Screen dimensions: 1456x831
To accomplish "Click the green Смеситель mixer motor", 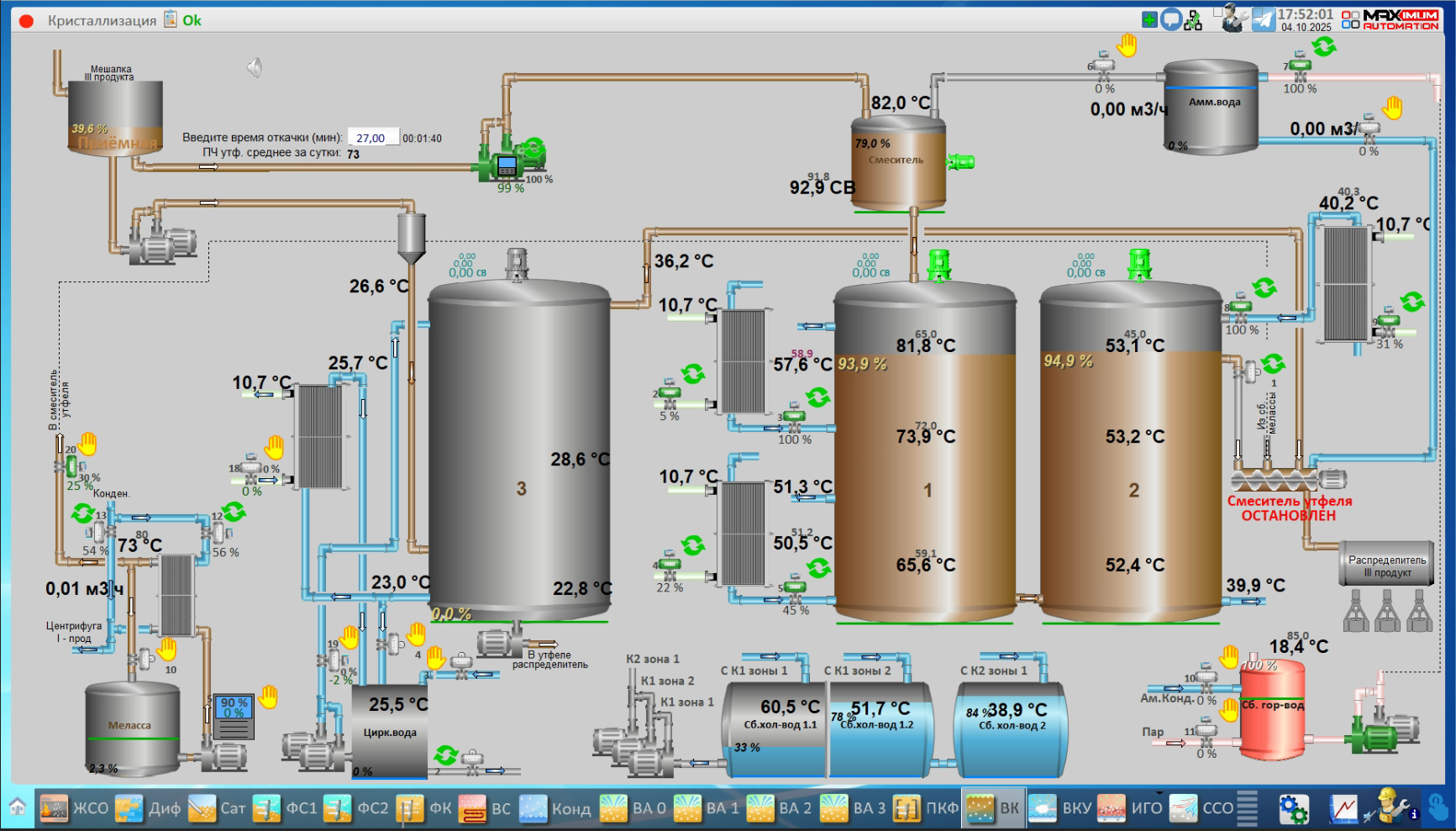I will [x=960, y=161].
